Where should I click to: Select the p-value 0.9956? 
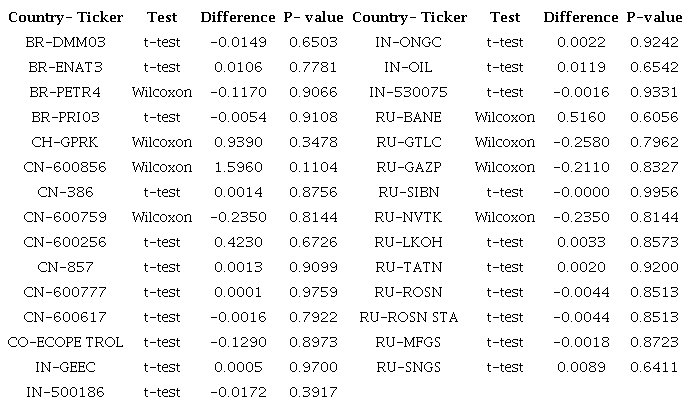click(651, 192)
